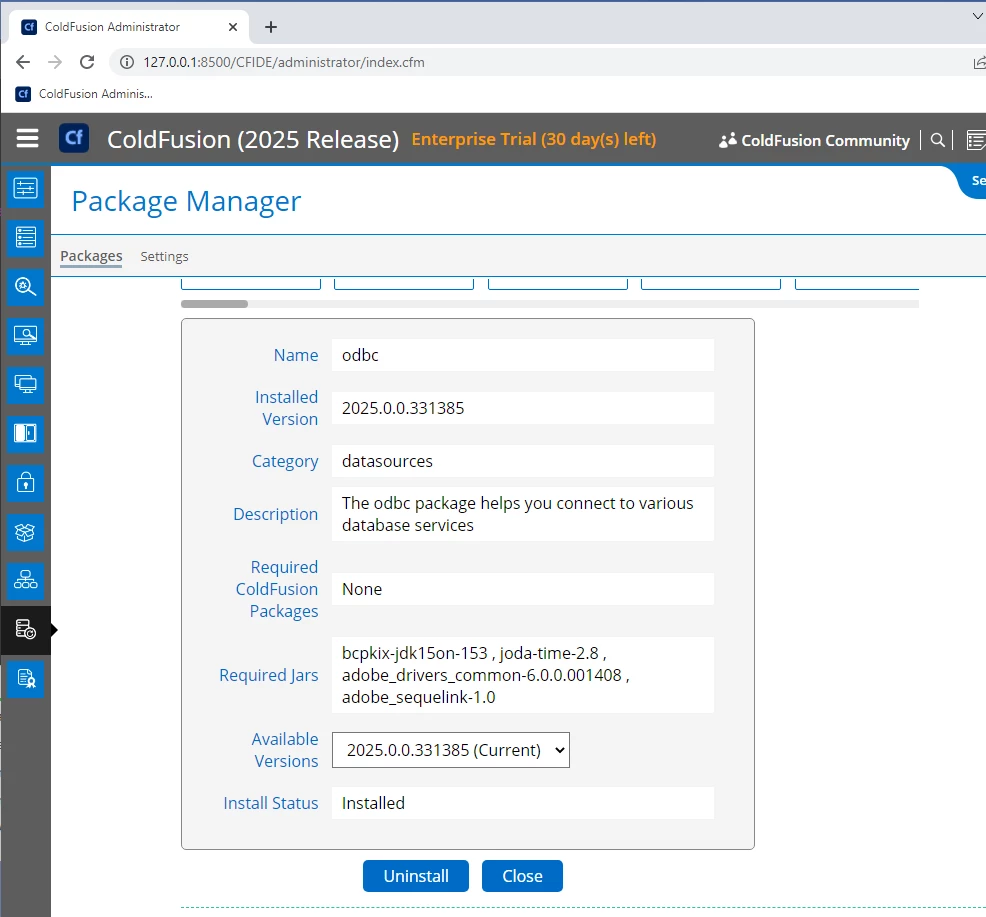Image resolution: width=986 pixels, height=917 pixels.
Task: Click the Name field value odbc
Action: pyautogui.click(x=523, y=355)
